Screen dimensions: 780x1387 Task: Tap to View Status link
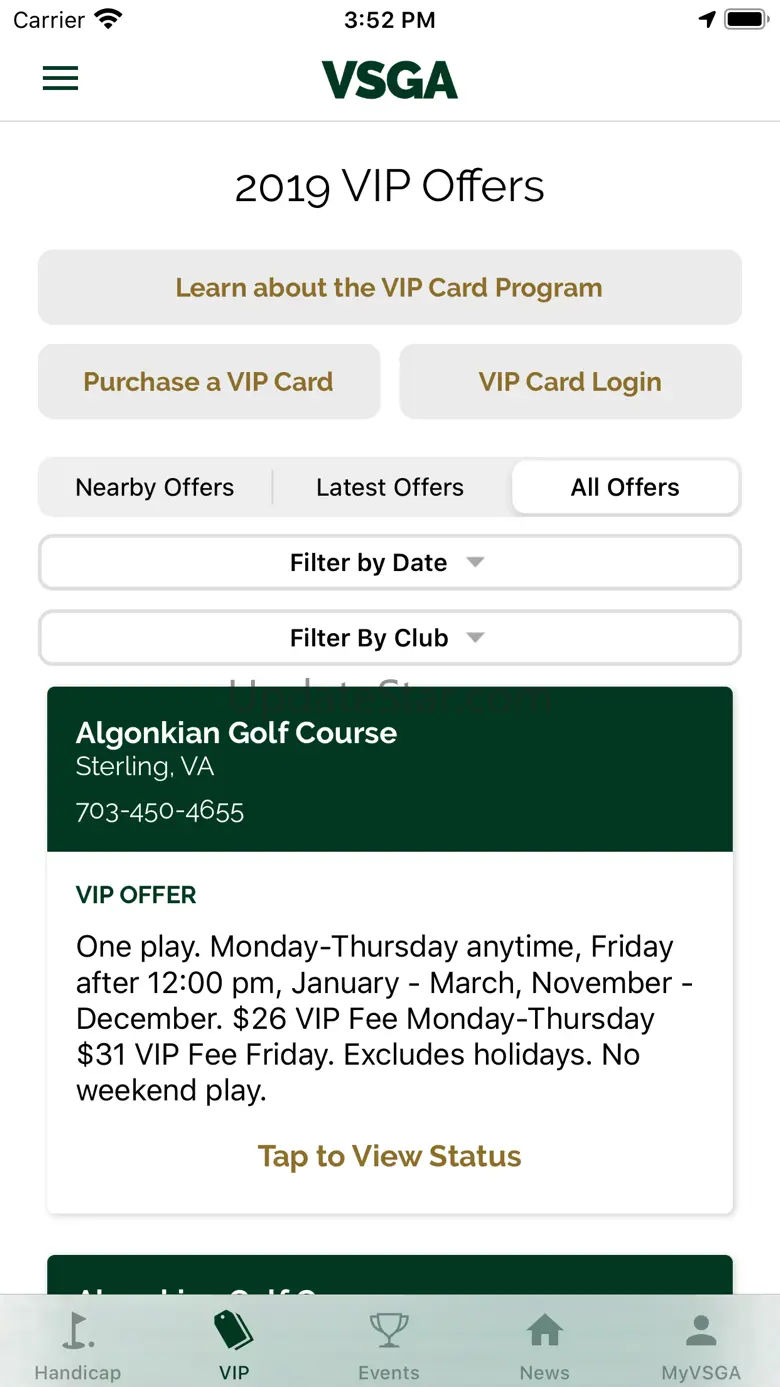click(390, 1156)
